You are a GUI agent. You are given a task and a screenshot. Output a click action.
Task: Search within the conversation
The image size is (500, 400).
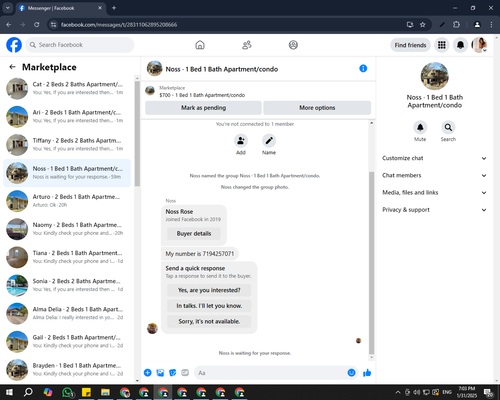[448, 127]
